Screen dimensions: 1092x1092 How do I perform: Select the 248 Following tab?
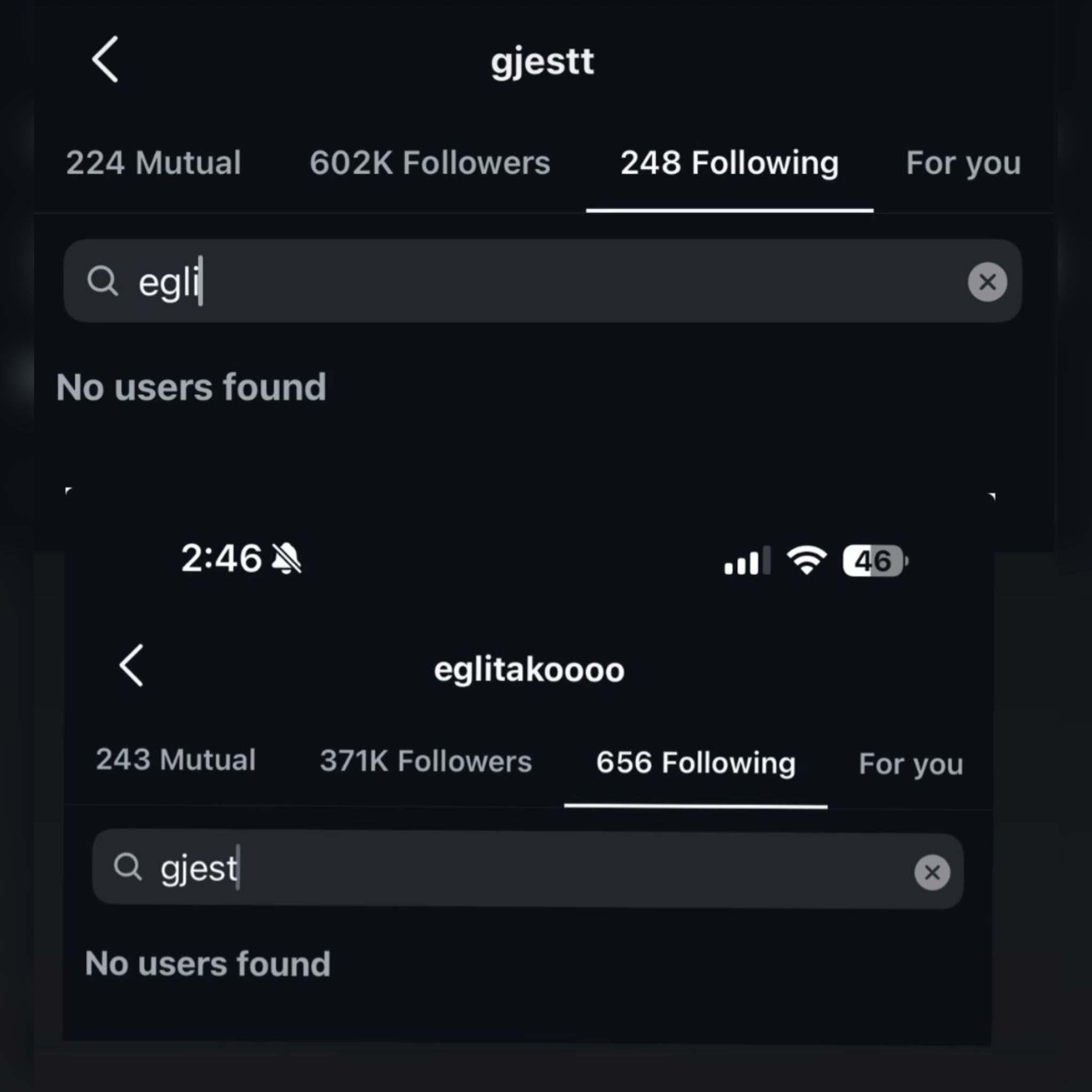coord(729,163)
